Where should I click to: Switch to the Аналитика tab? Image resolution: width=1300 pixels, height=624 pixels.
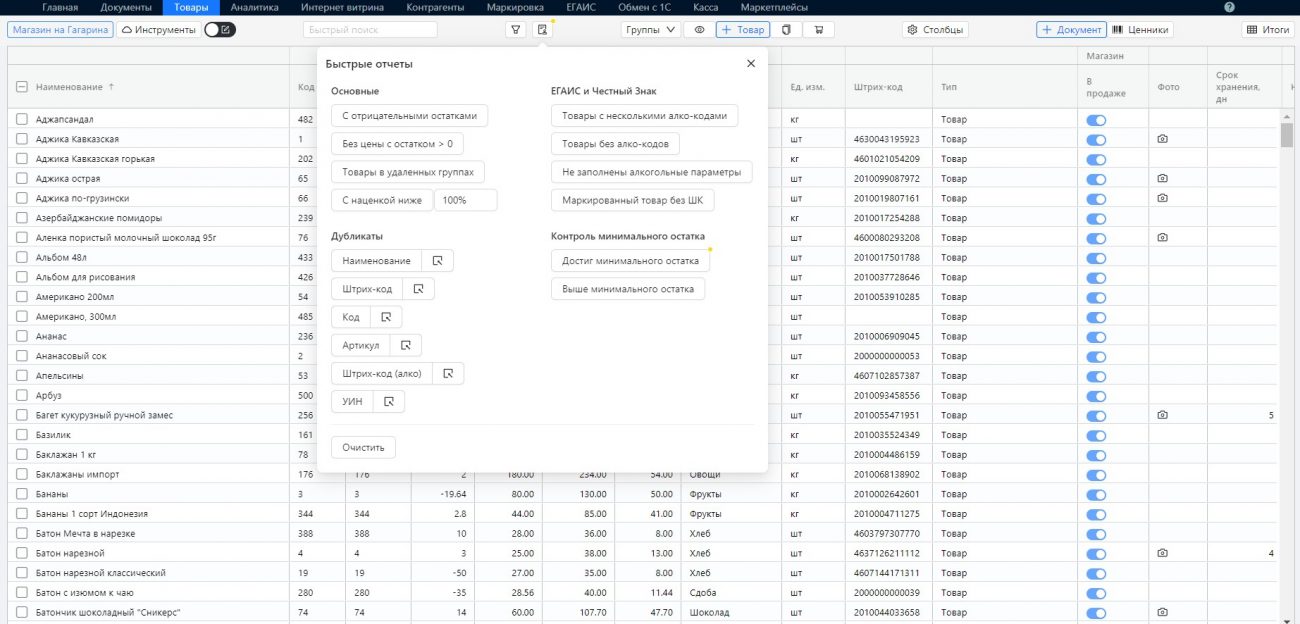click(x=254, y=7)
